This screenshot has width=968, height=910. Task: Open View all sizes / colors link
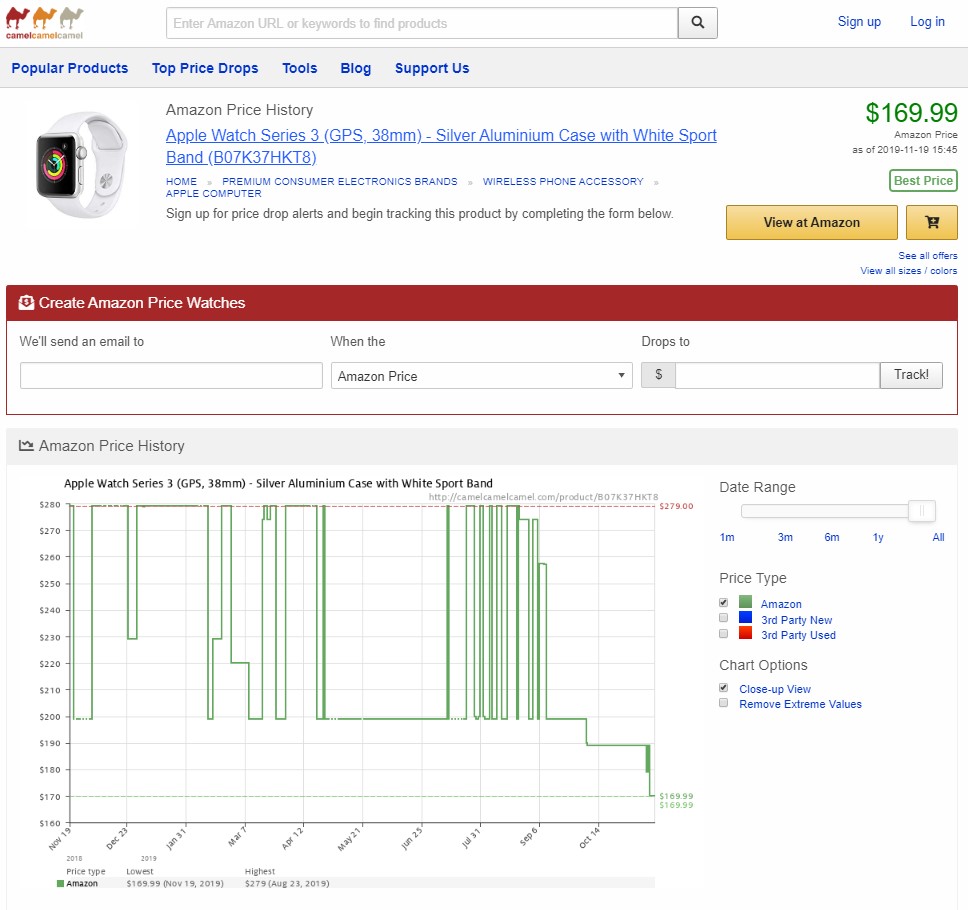coord(909,270)
